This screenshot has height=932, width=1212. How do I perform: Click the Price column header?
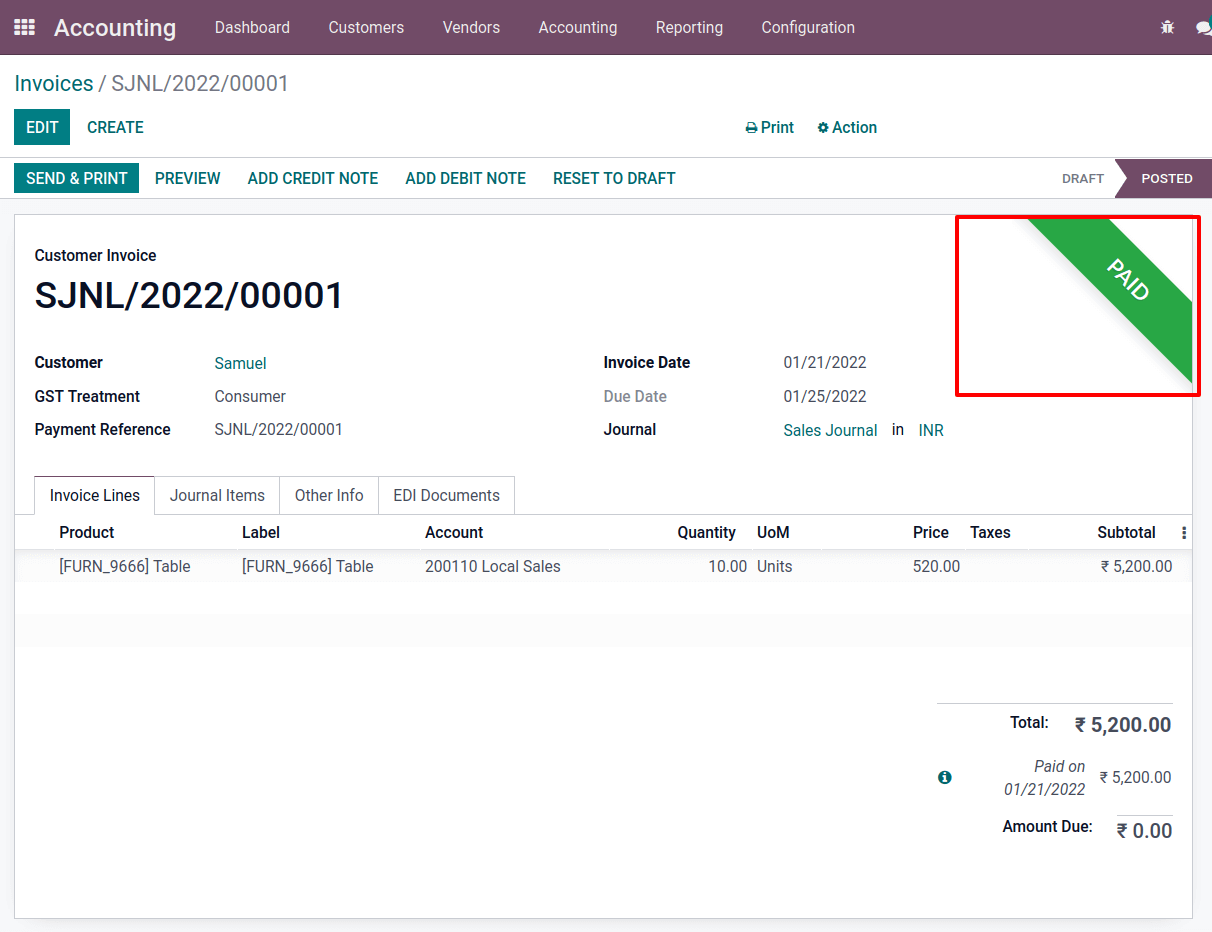point(931,533)
